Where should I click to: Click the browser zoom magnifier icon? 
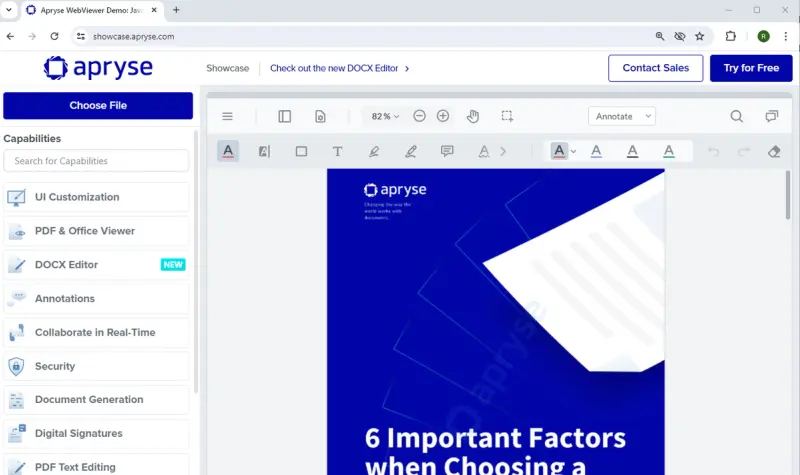660,36
